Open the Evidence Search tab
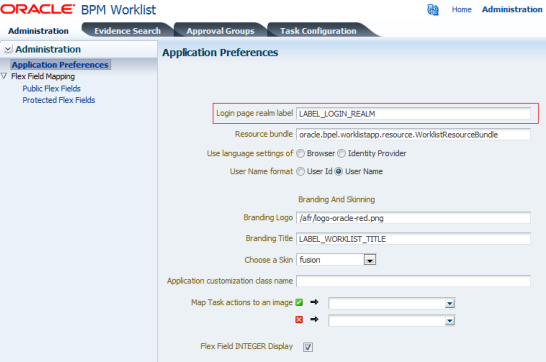The height and width of the screenshot is (362, 546). tap(127, 31)
